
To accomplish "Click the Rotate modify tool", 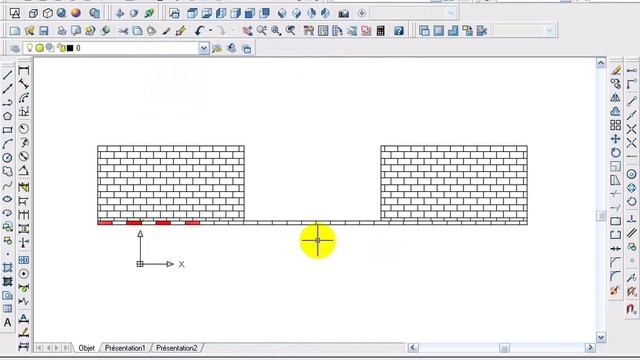I will click(x=616, y=153).
